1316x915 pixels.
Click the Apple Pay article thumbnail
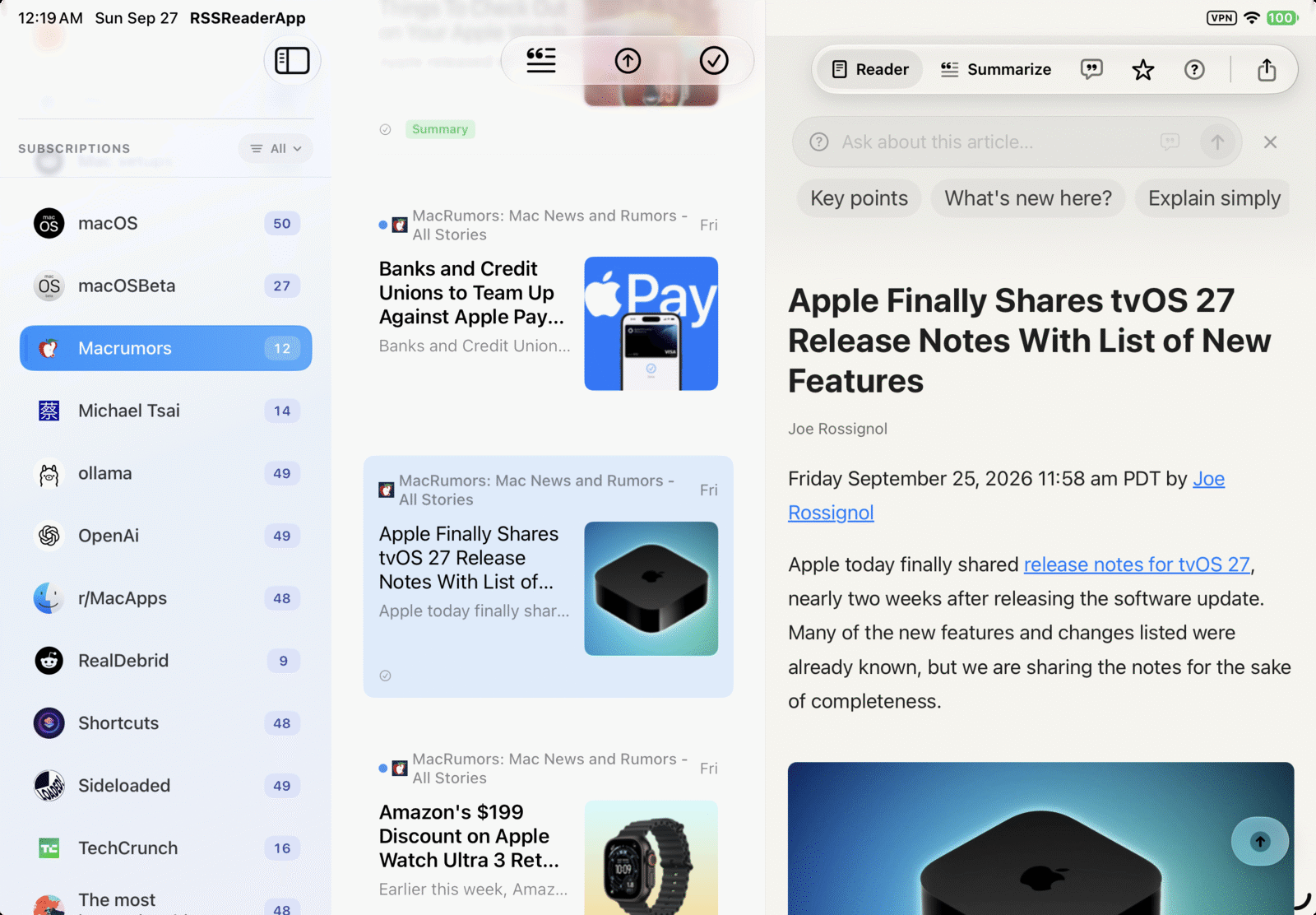click(x=651, y=323)
